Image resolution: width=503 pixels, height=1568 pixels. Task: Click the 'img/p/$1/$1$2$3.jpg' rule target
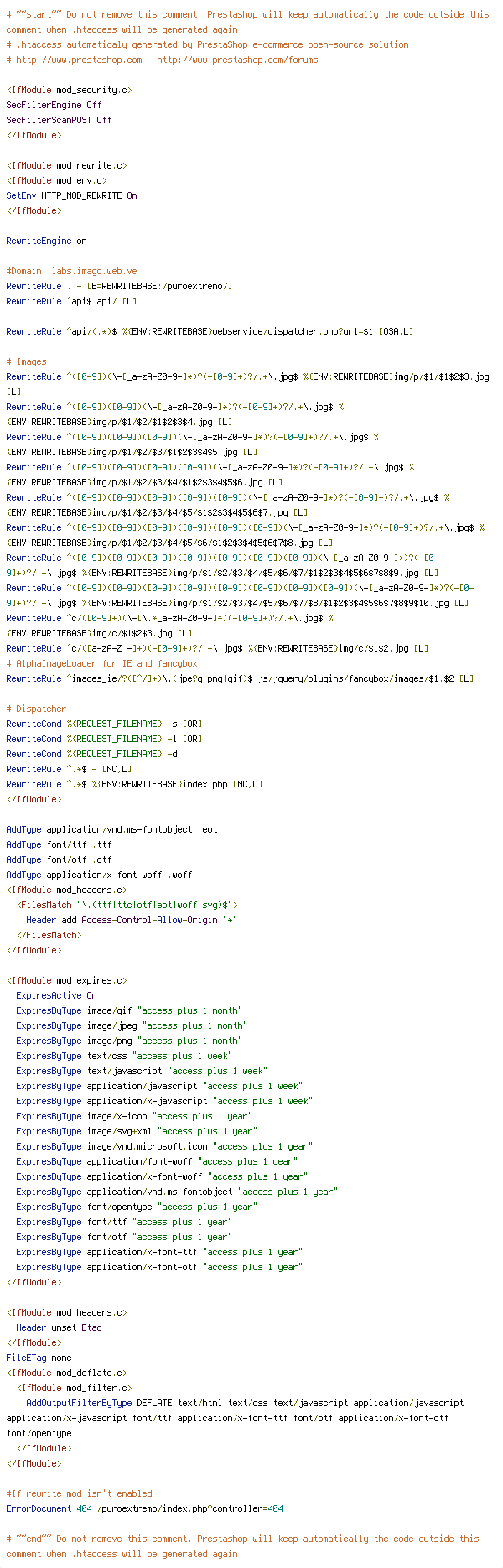[x=443, y=376]
